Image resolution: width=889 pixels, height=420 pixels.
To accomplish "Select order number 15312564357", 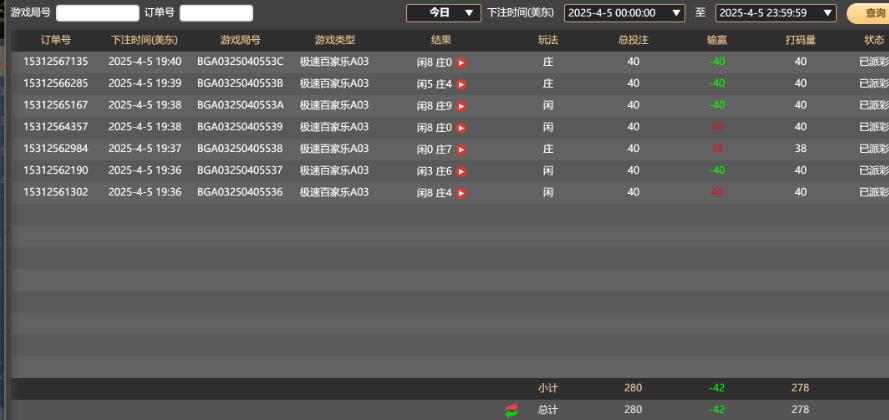I will (x=56, y=127).
